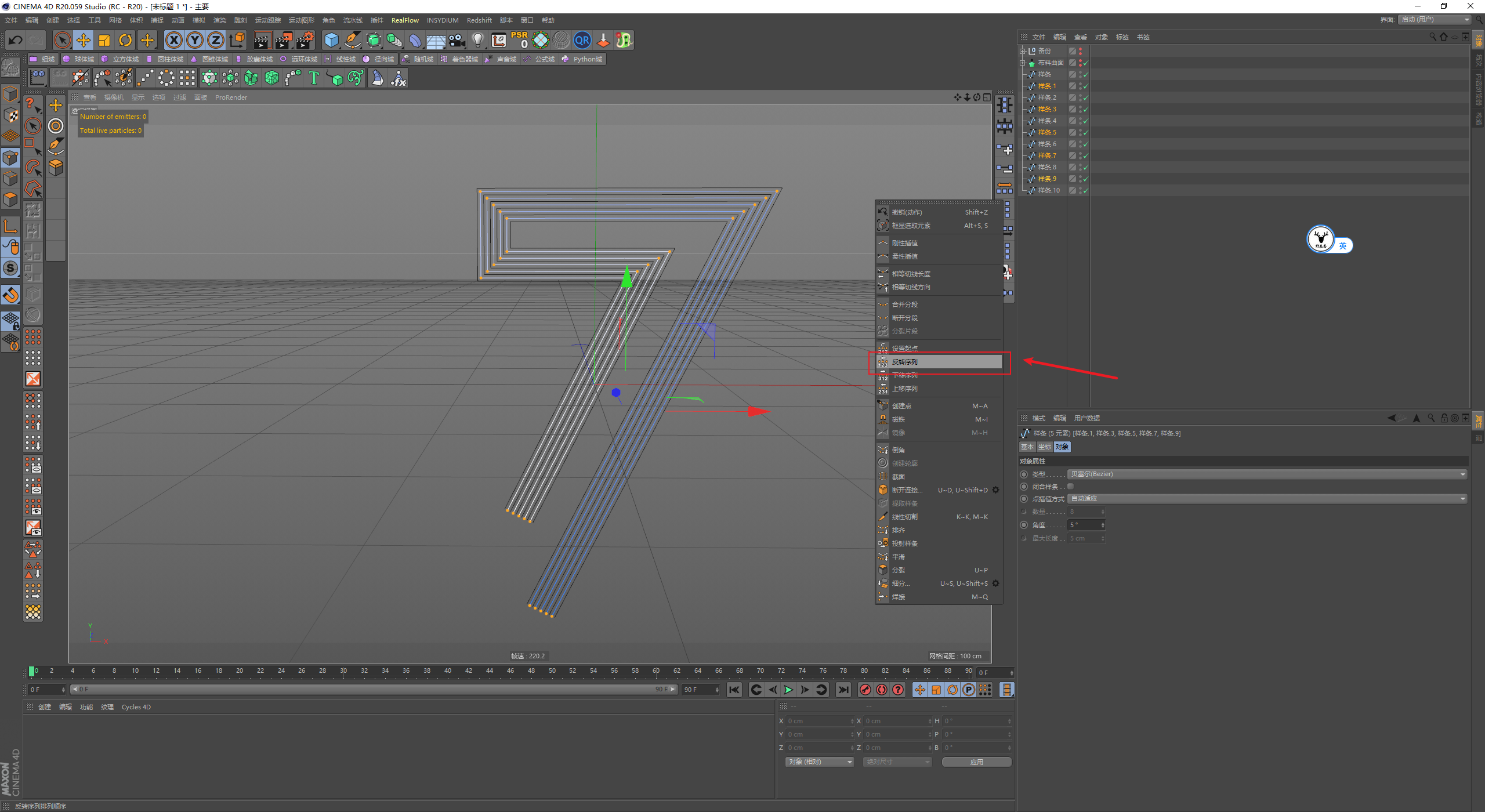Toggle the X axis lock icon

173,40
